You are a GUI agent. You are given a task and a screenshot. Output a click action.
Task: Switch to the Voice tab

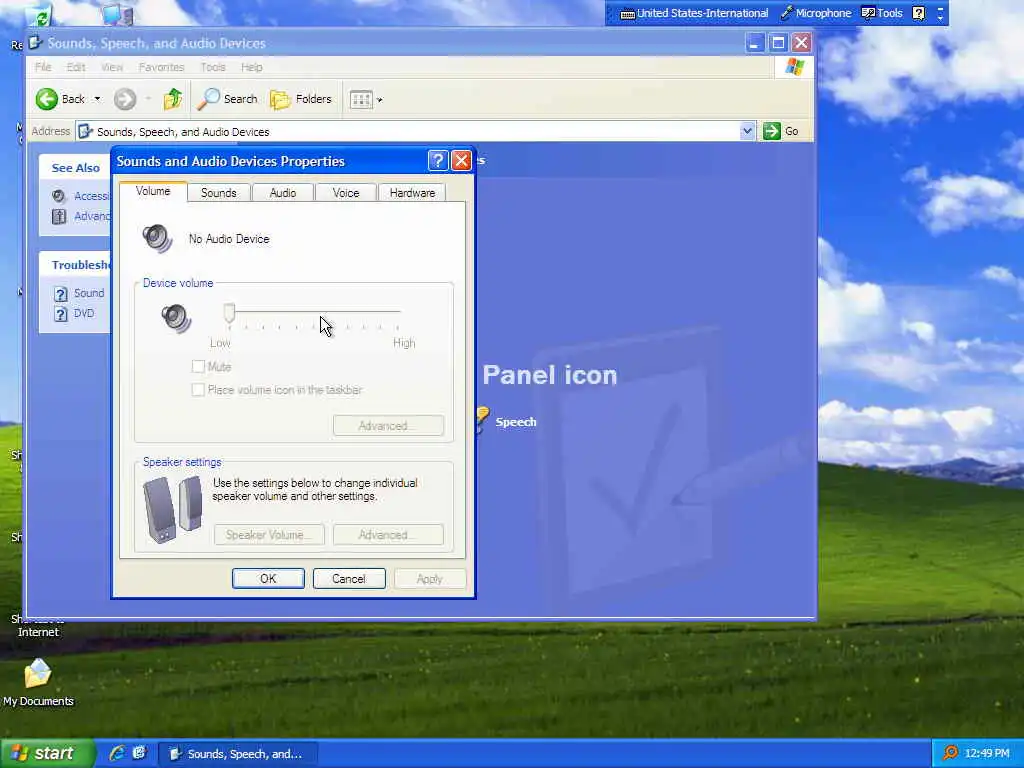click(345, 193)
